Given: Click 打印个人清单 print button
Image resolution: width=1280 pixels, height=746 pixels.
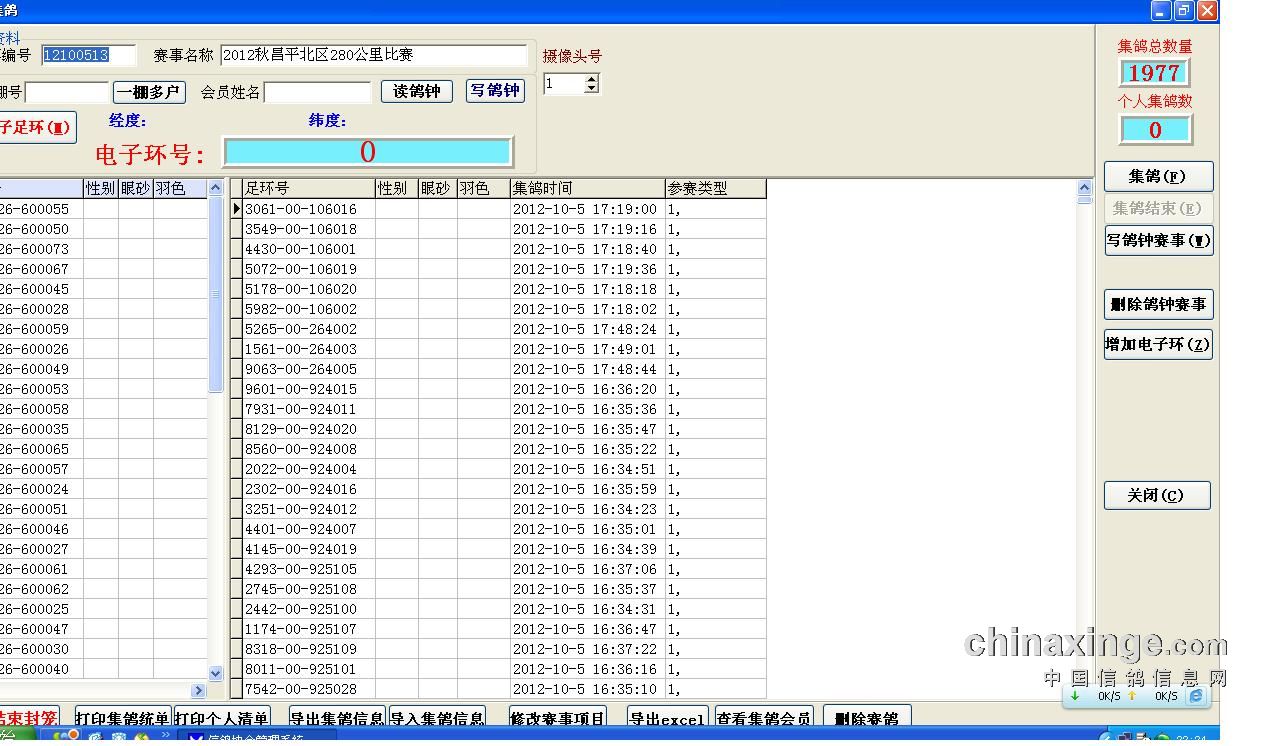Looking at the screenshot, I should (x=222, y=718).
